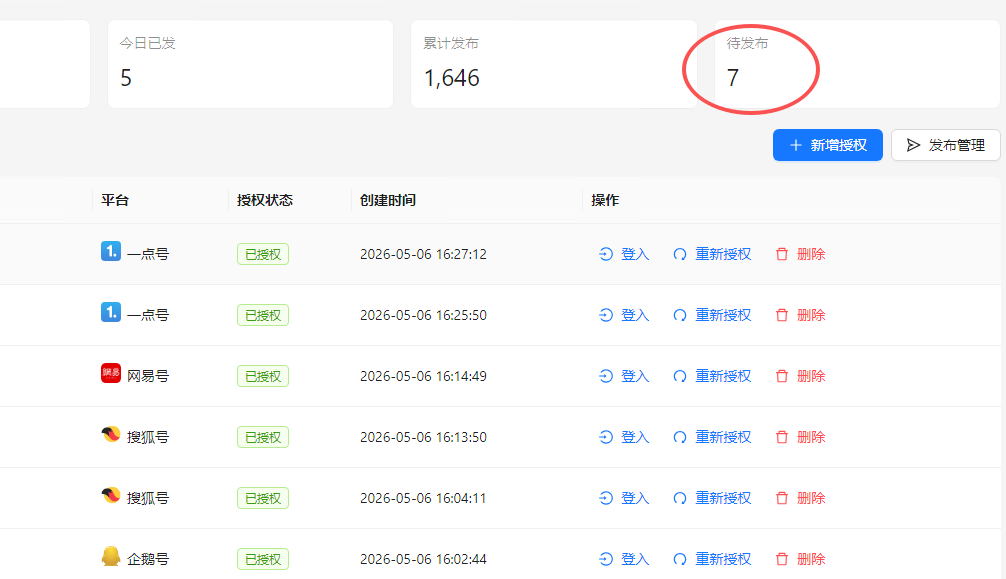Click the 今日已发 statistic card
This screenshot has height=579, width=1006.
pos(250,64)
